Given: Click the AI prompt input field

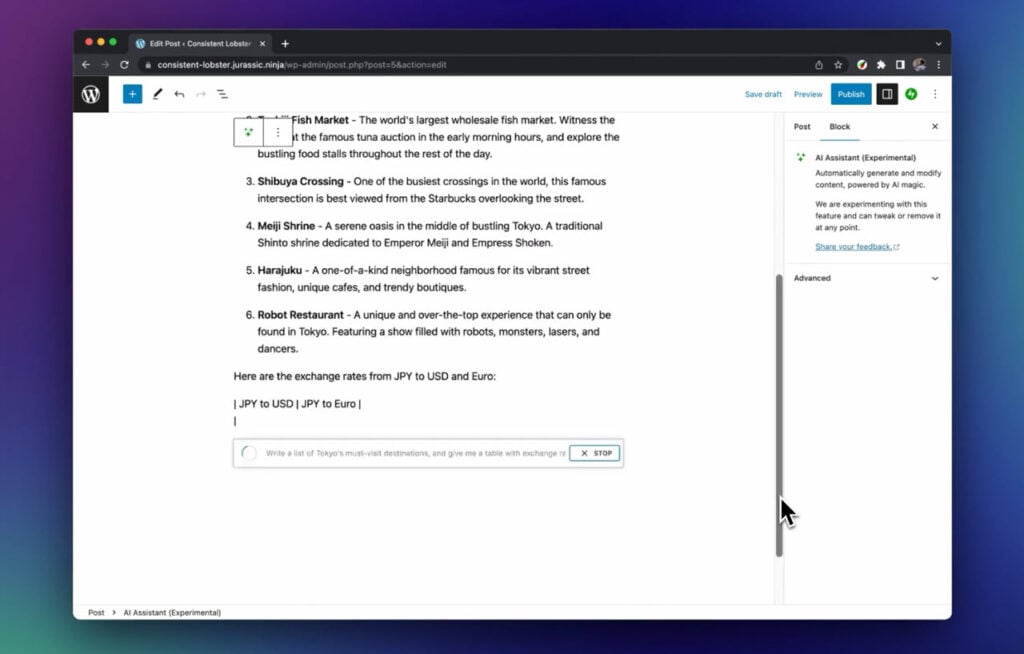Looking at the screenshot, I should pos(415,453).
